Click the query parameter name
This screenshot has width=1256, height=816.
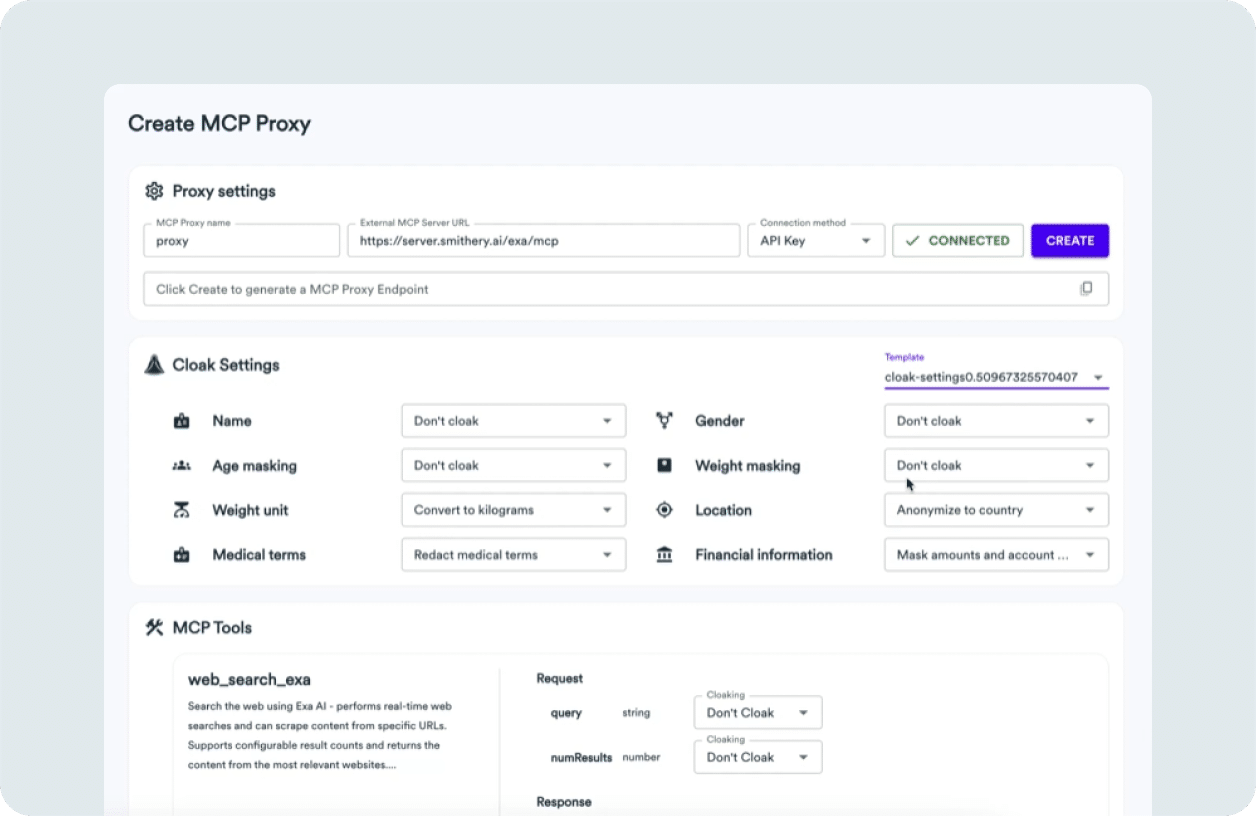point(566,713)
